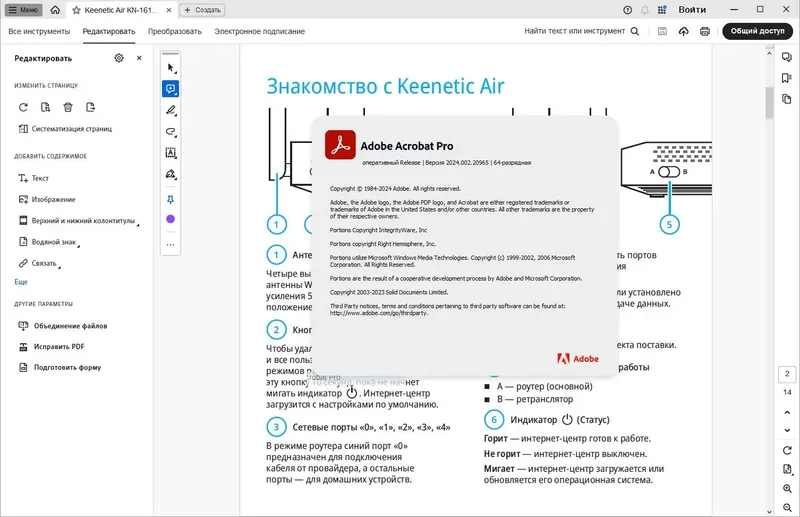
Task: Expand Верхний и нижний колонтитулы menu
Action: point(79,220)
